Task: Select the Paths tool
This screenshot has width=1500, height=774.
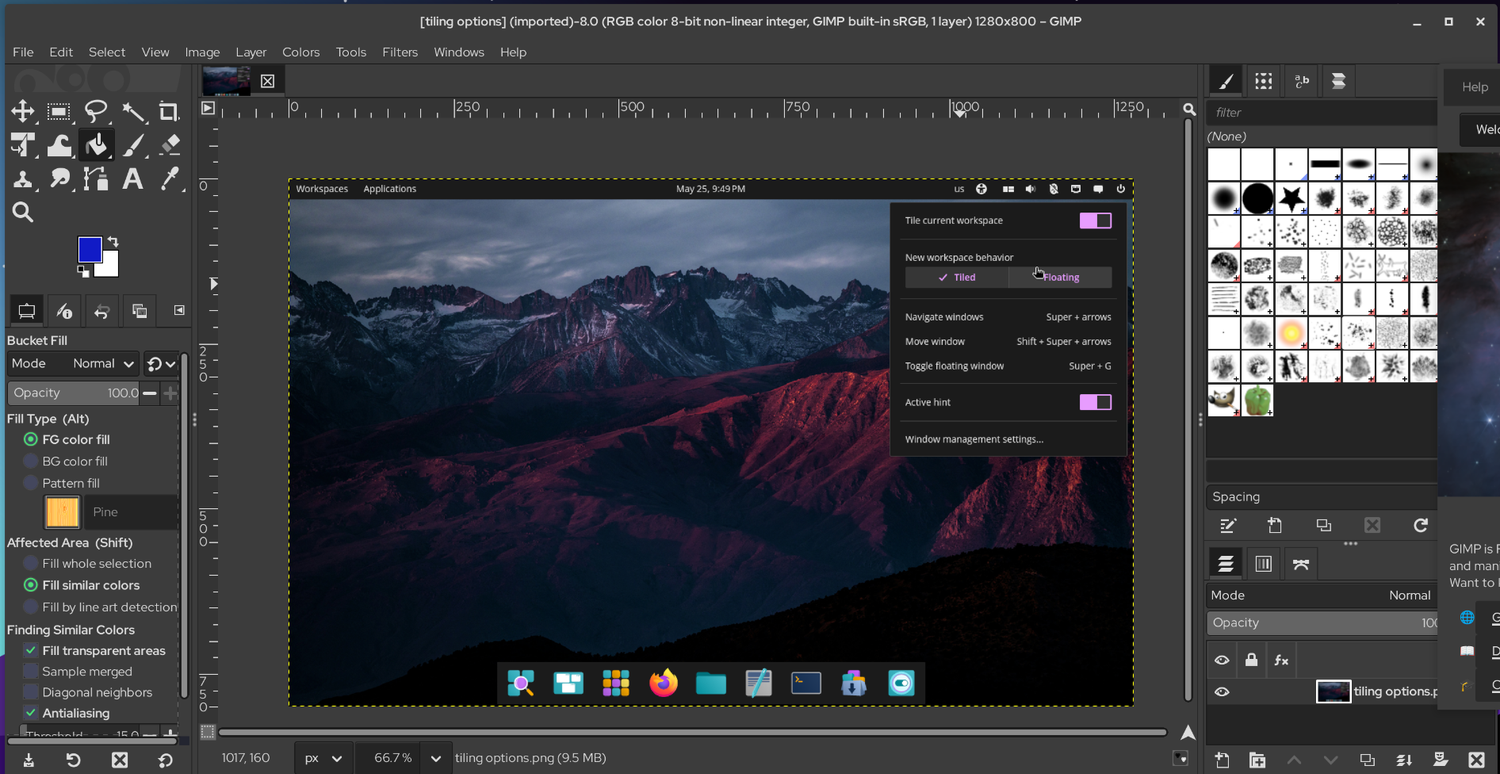Action: (96, 179)
